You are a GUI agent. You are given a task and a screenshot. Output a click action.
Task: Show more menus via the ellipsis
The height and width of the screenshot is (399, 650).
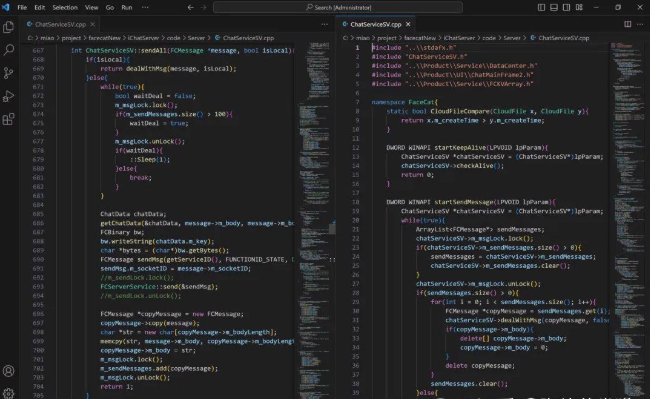145,7
